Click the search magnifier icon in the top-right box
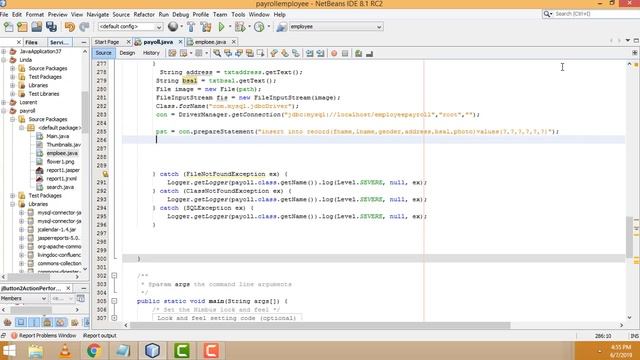This screenshot has width=640, height=360. 547,14
